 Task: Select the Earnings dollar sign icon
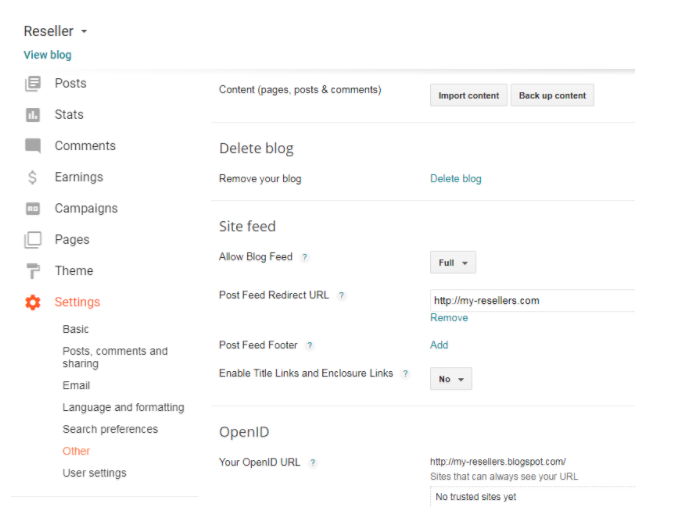[x=33, y=177]
